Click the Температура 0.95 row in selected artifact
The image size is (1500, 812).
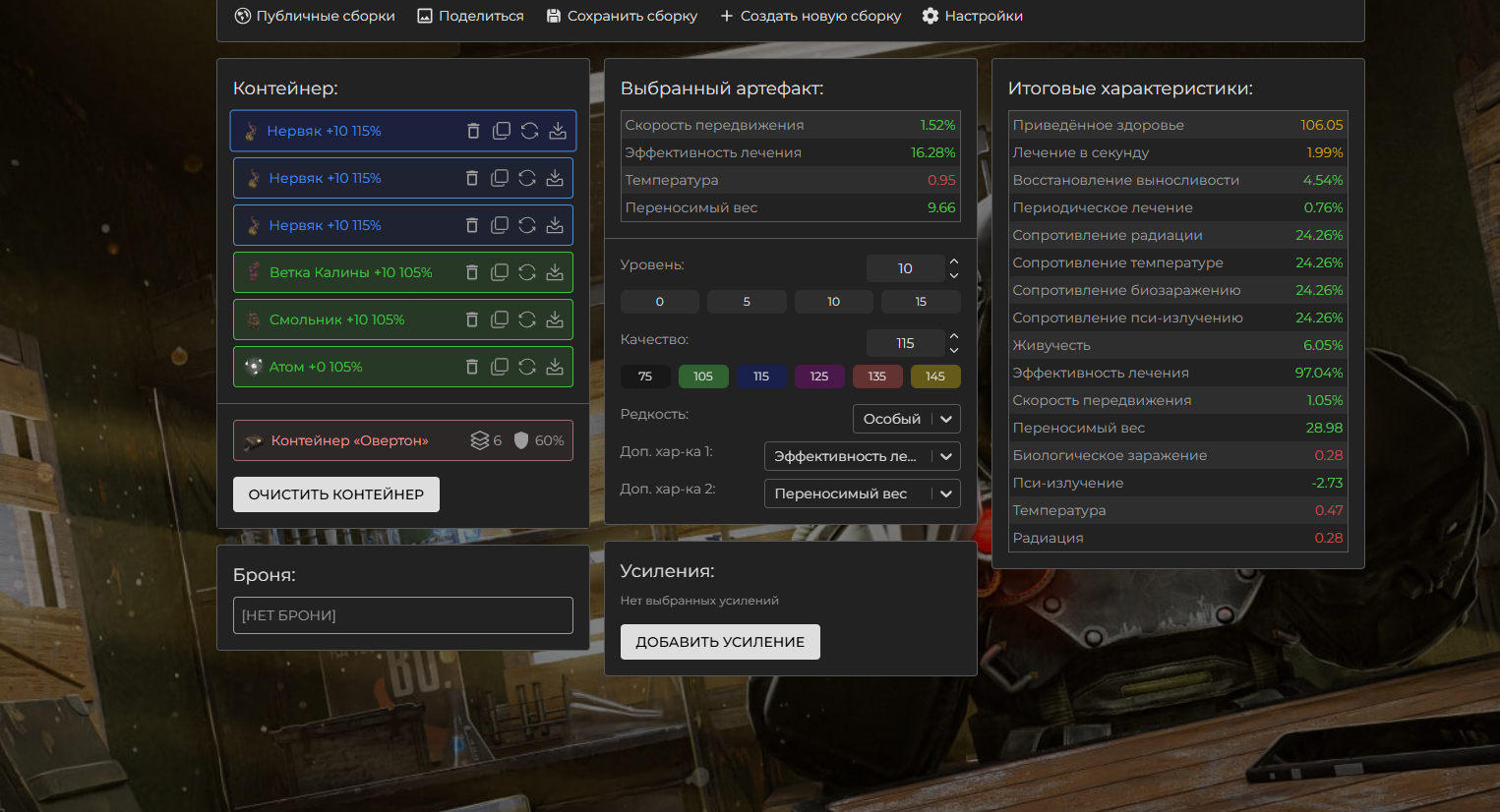(x=791, y=180)
